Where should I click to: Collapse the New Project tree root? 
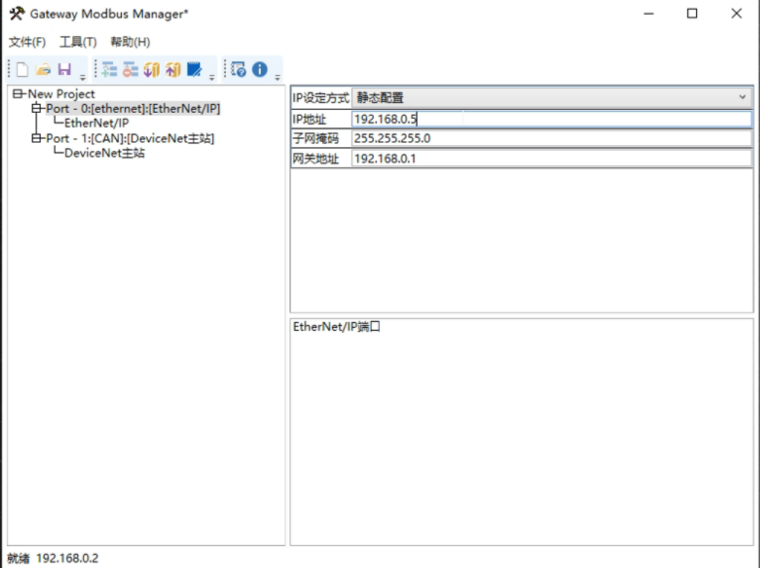click(x=18, y=94)
